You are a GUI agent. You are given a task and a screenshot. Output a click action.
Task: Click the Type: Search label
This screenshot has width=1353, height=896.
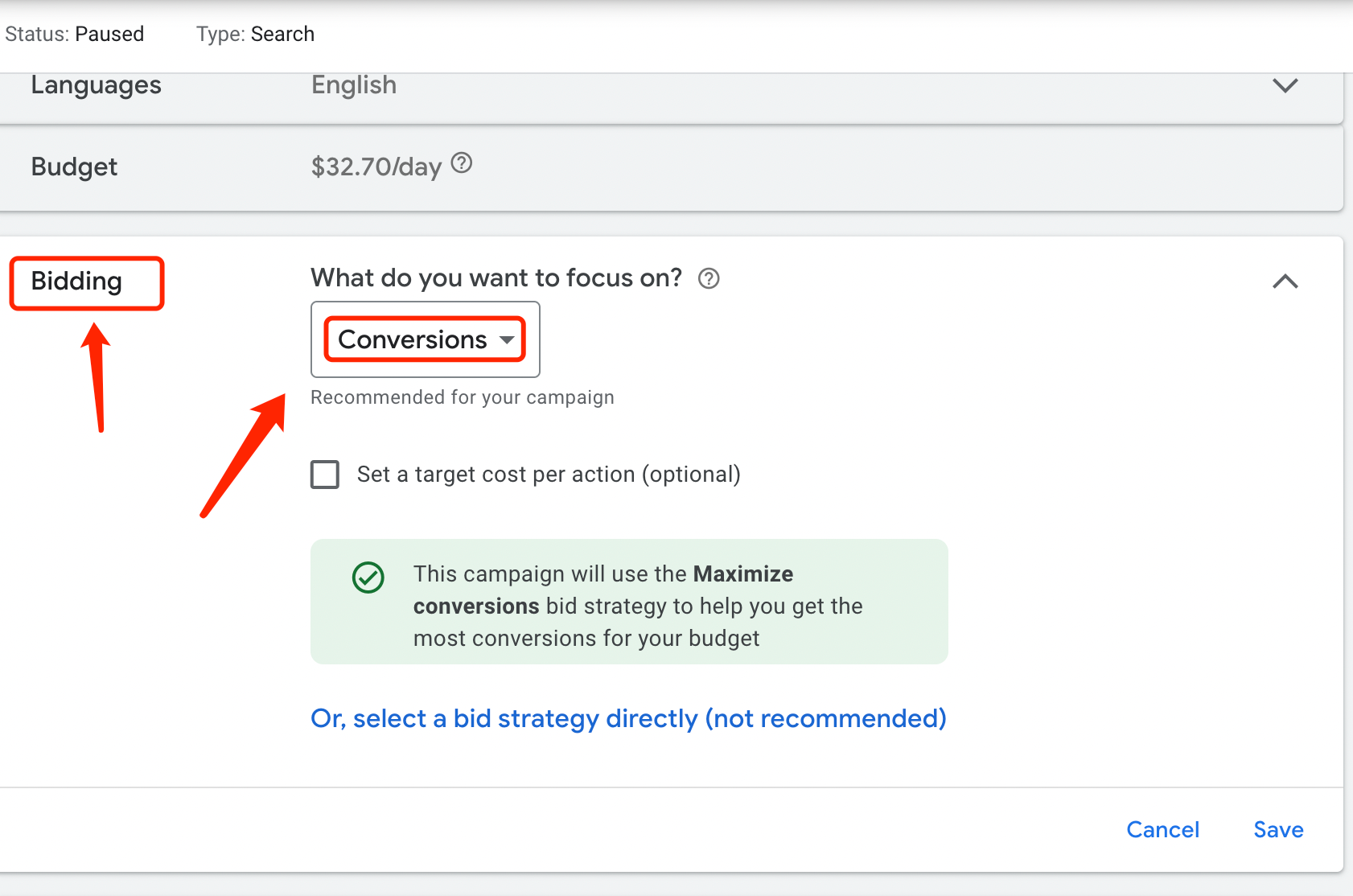click(x=254, y=34)
